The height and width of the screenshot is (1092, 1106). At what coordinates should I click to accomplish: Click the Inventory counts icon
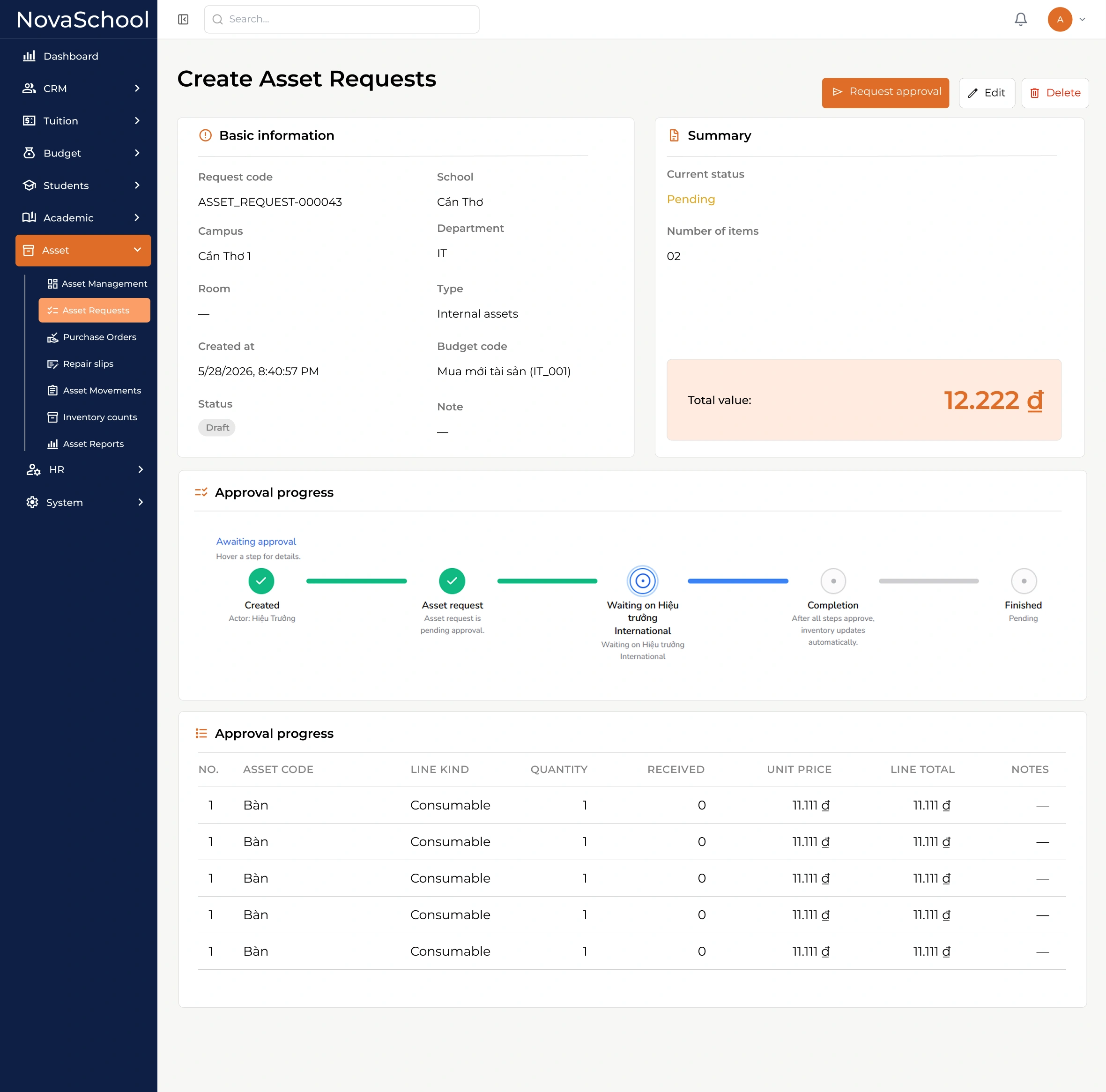(x=52, y=417)
